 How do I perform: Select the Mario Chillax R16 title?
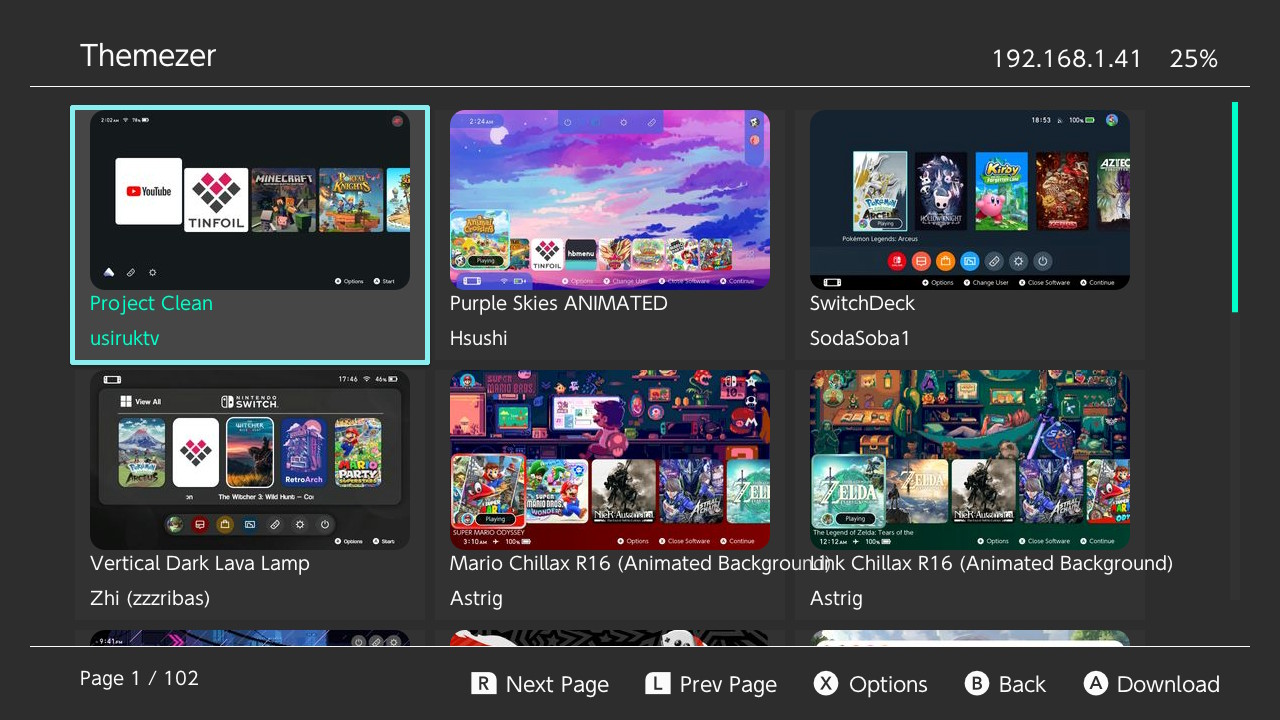point(640,563)
